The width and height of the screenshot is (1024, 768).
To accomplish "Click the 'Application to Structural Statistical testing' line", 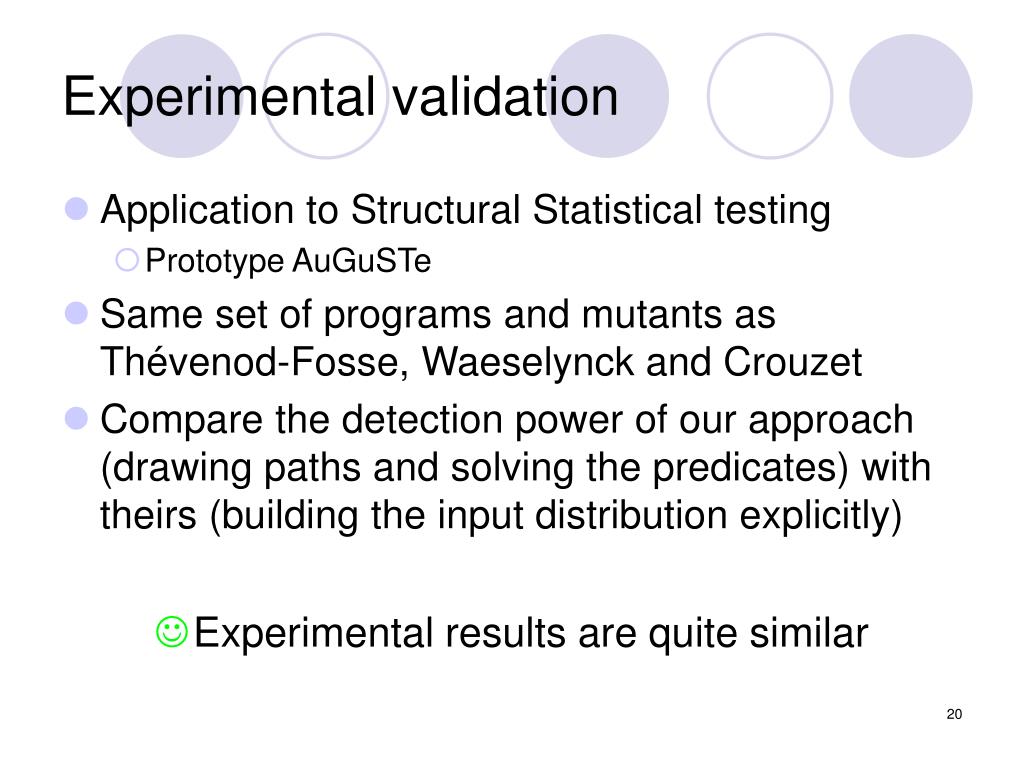I will pyautogui.click(x=466, y=211).
